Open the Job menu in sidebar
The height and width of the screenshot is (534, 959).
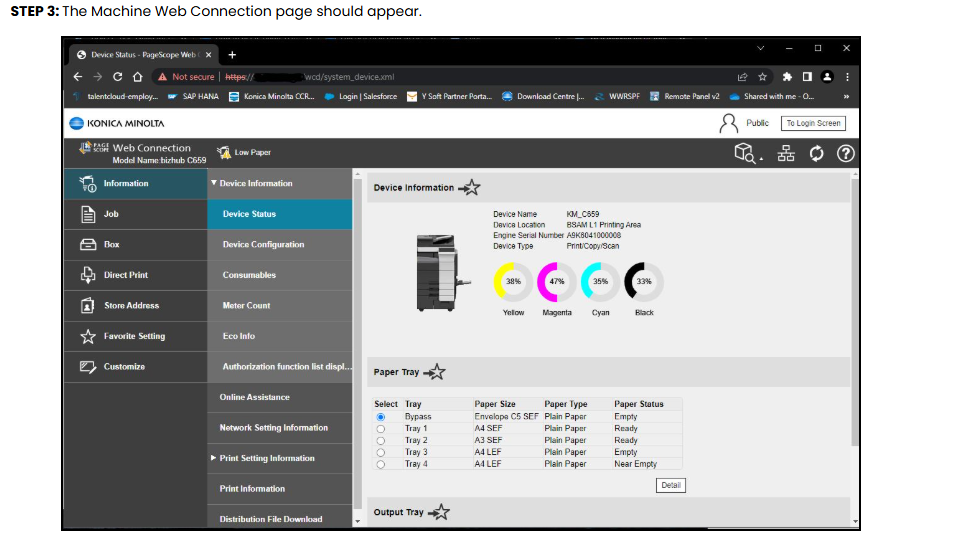pyautogui.click(x=136, y=214)
